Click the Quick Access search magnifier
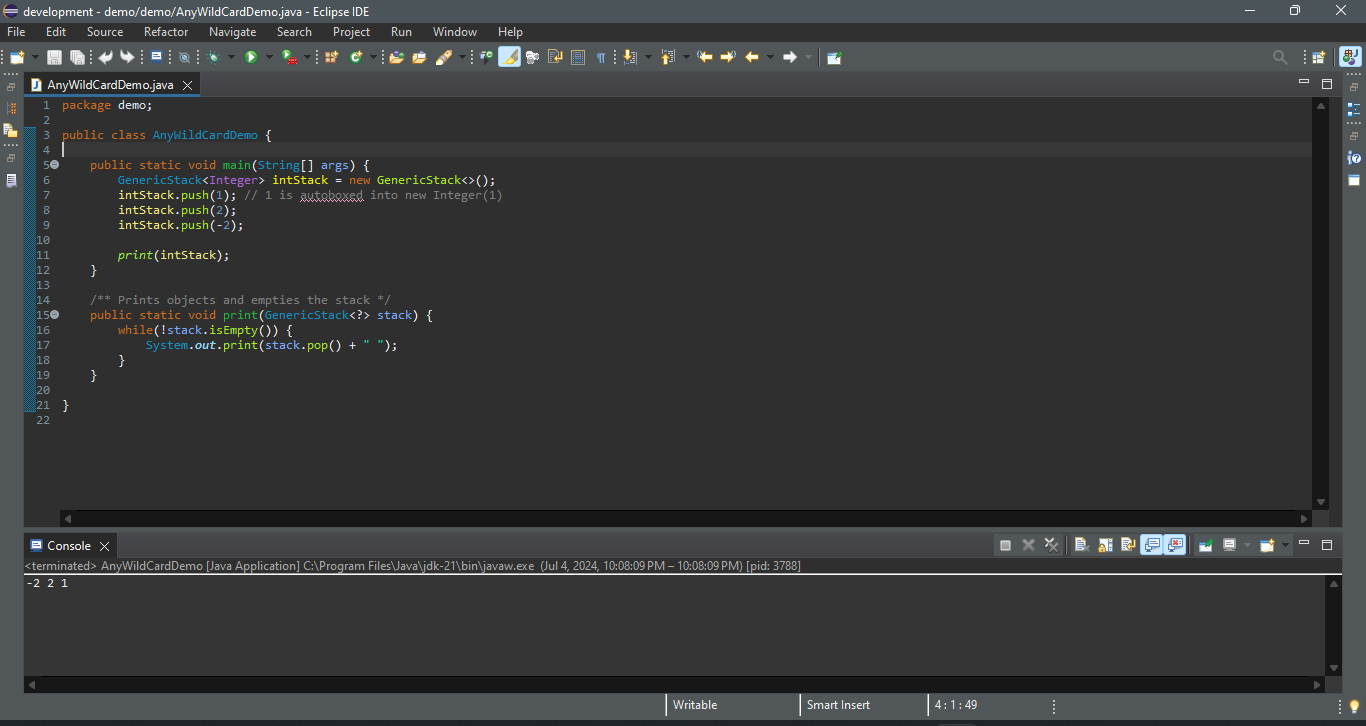This screenshot has width=1366, height=726. (x=1280, y=58)
